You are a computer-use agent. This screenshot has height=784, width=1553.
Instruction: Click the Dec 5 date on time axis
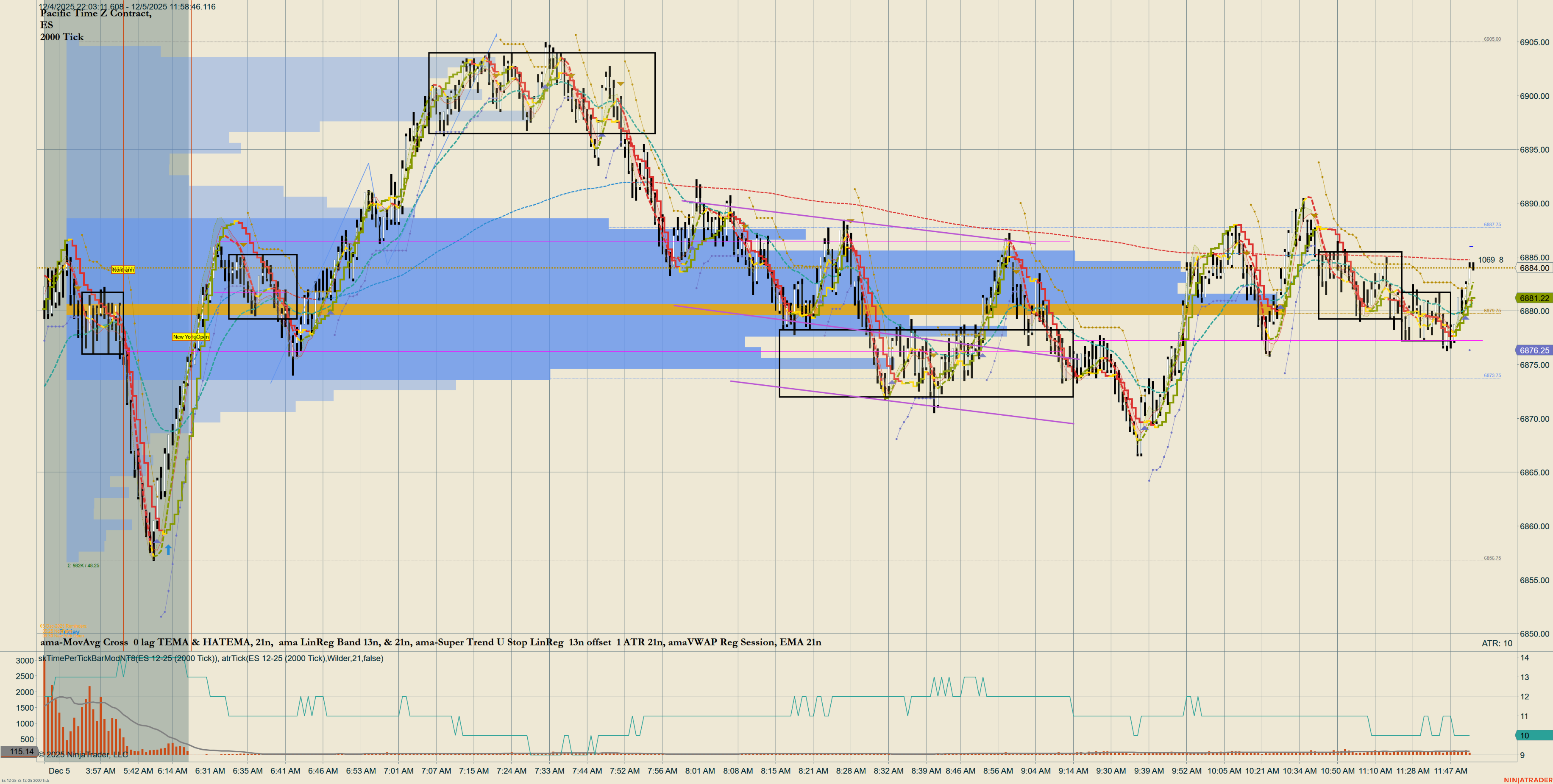[59, 771]
